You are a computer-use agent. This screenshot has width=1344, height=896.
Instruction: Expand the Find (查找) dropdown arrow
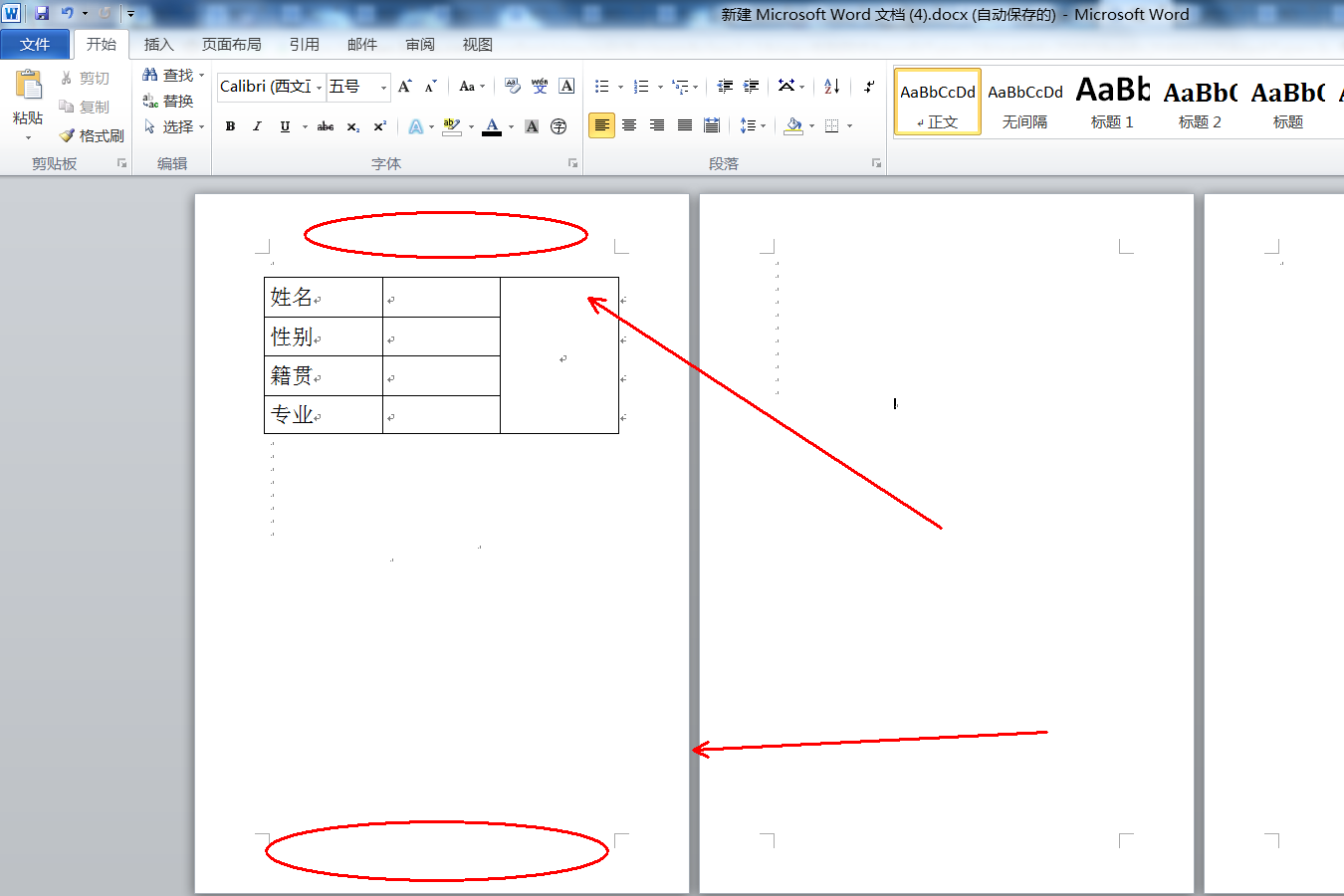[x=201, y=75]
